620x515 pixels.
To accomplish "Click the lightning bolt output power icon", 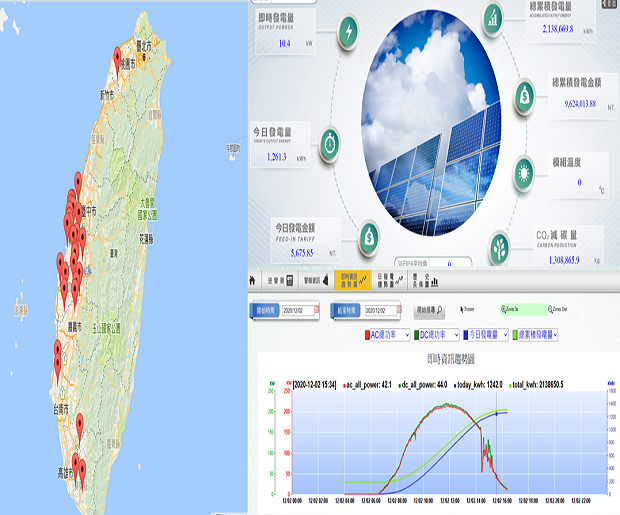I will pos(347,32).
